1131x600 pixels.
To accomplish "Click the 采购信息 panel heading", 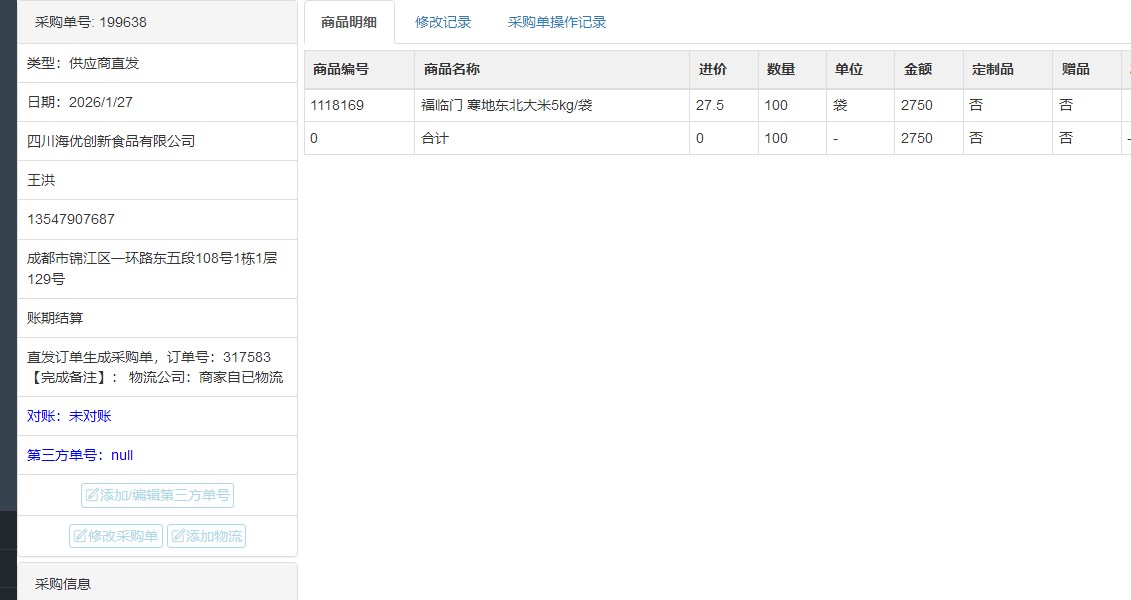I will [x=63, y=583].
